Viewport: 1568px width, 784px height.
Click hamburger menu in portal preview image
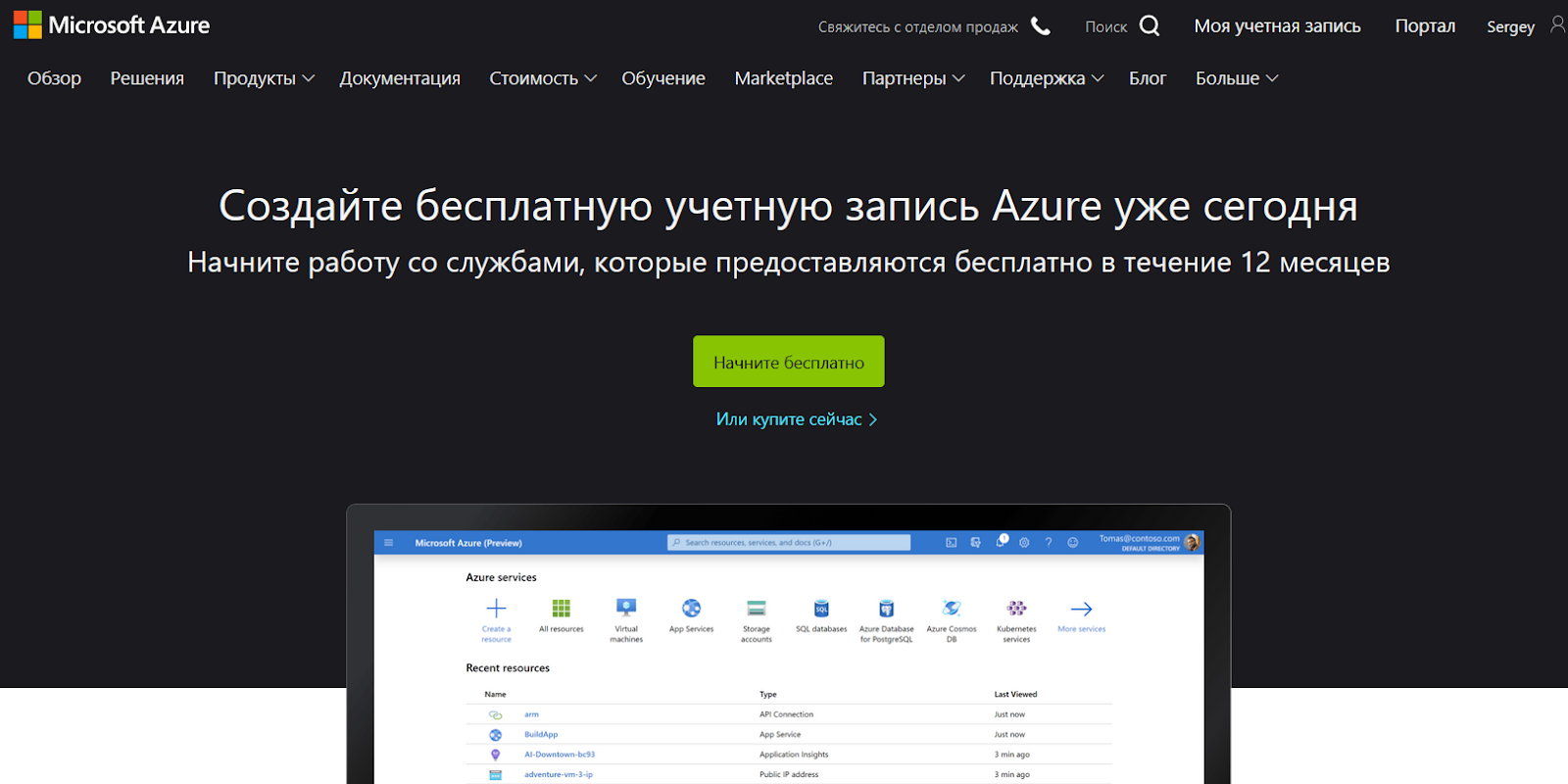click(388, 543)
